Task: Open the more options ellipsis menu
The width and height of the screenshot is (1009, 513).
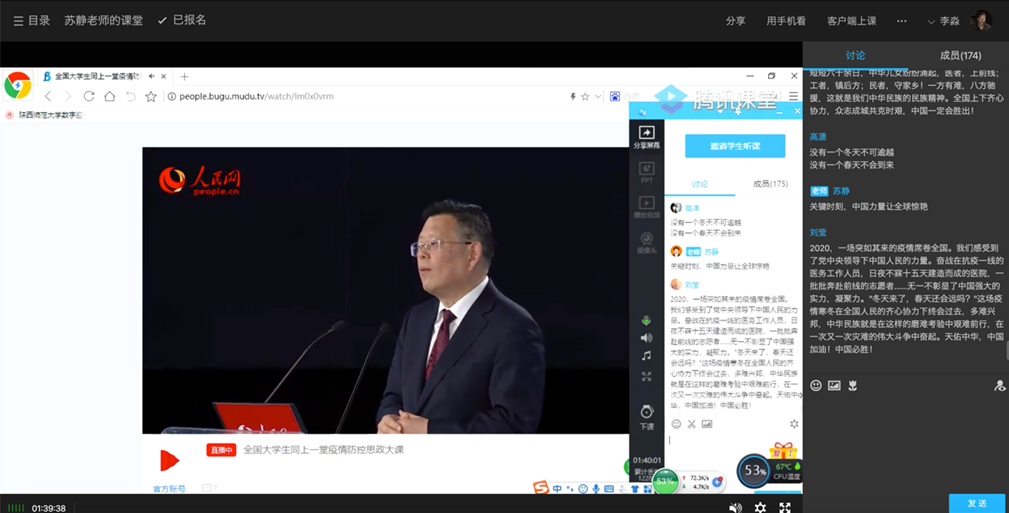Action: click(902, 21)
